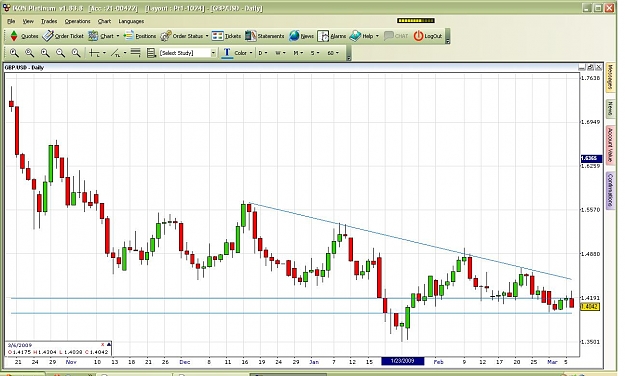Image resolution: width=625 pixels, height=376 pixels.
Task: Open the Color dropdown
Action: (243, 53)
